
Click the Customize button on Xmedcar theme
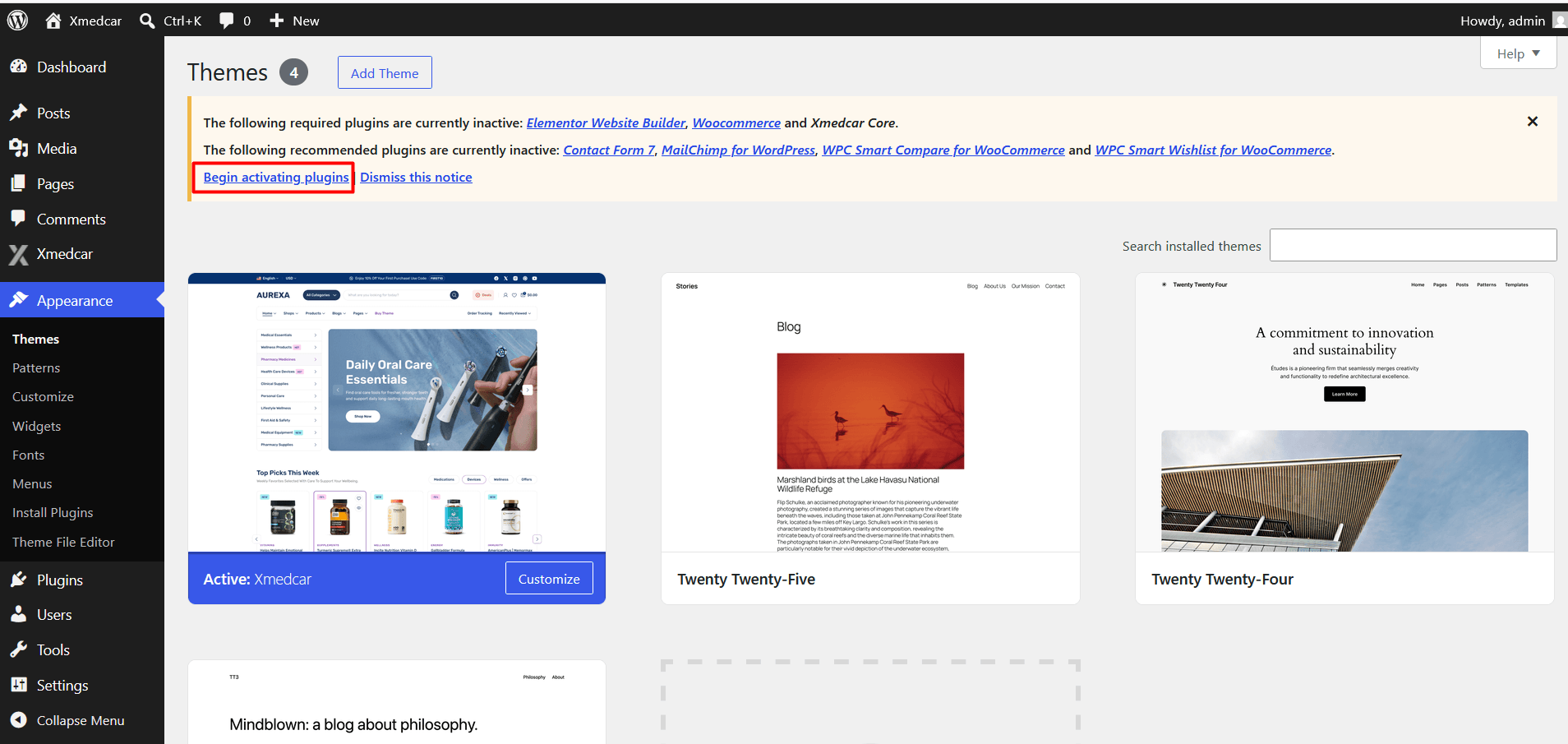[x=549, y=579]
